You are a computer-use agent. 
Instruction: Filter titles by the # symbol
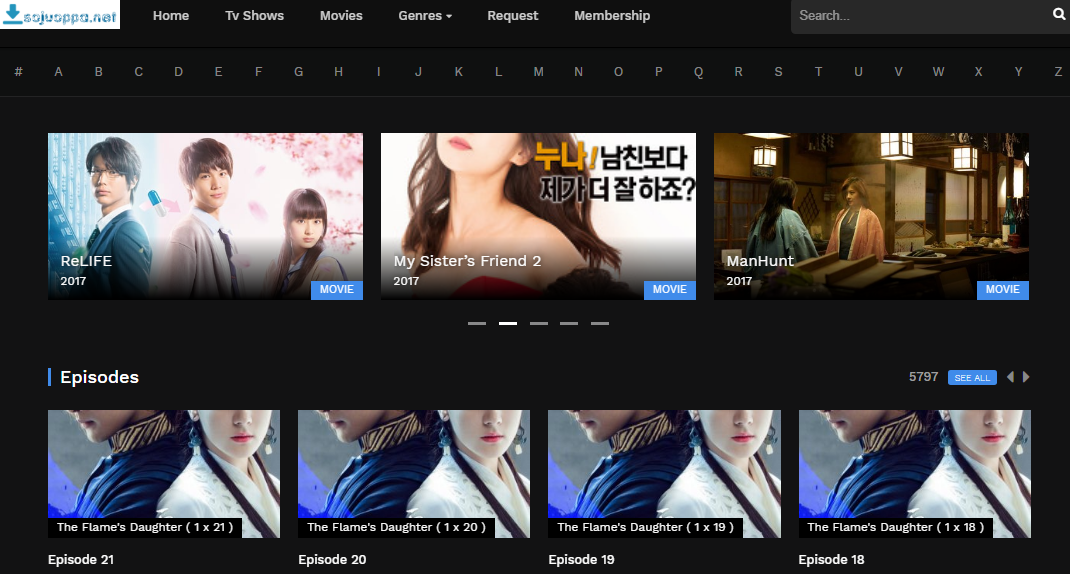click(18, 72)
